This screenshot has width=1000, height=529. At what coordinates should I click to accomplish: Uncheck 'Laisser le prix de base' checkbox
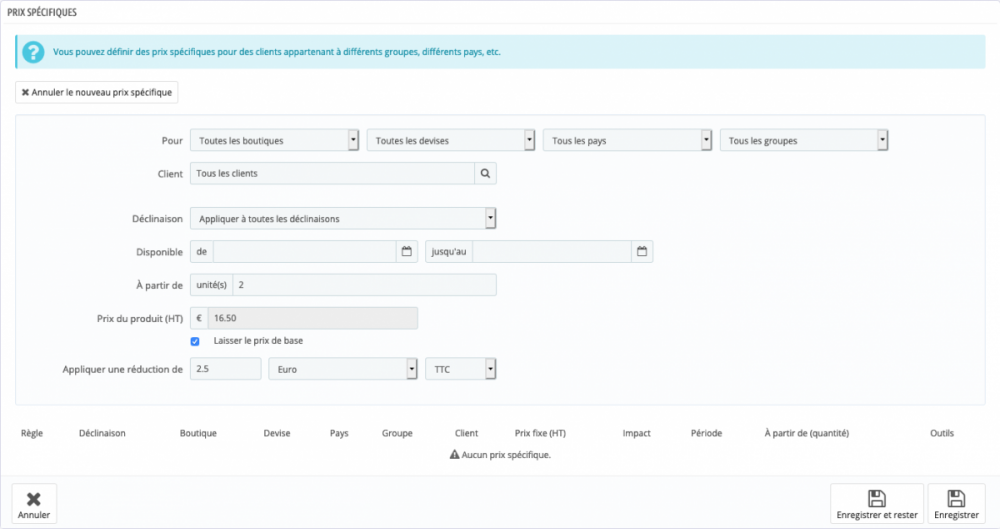(x=195, y=341)
